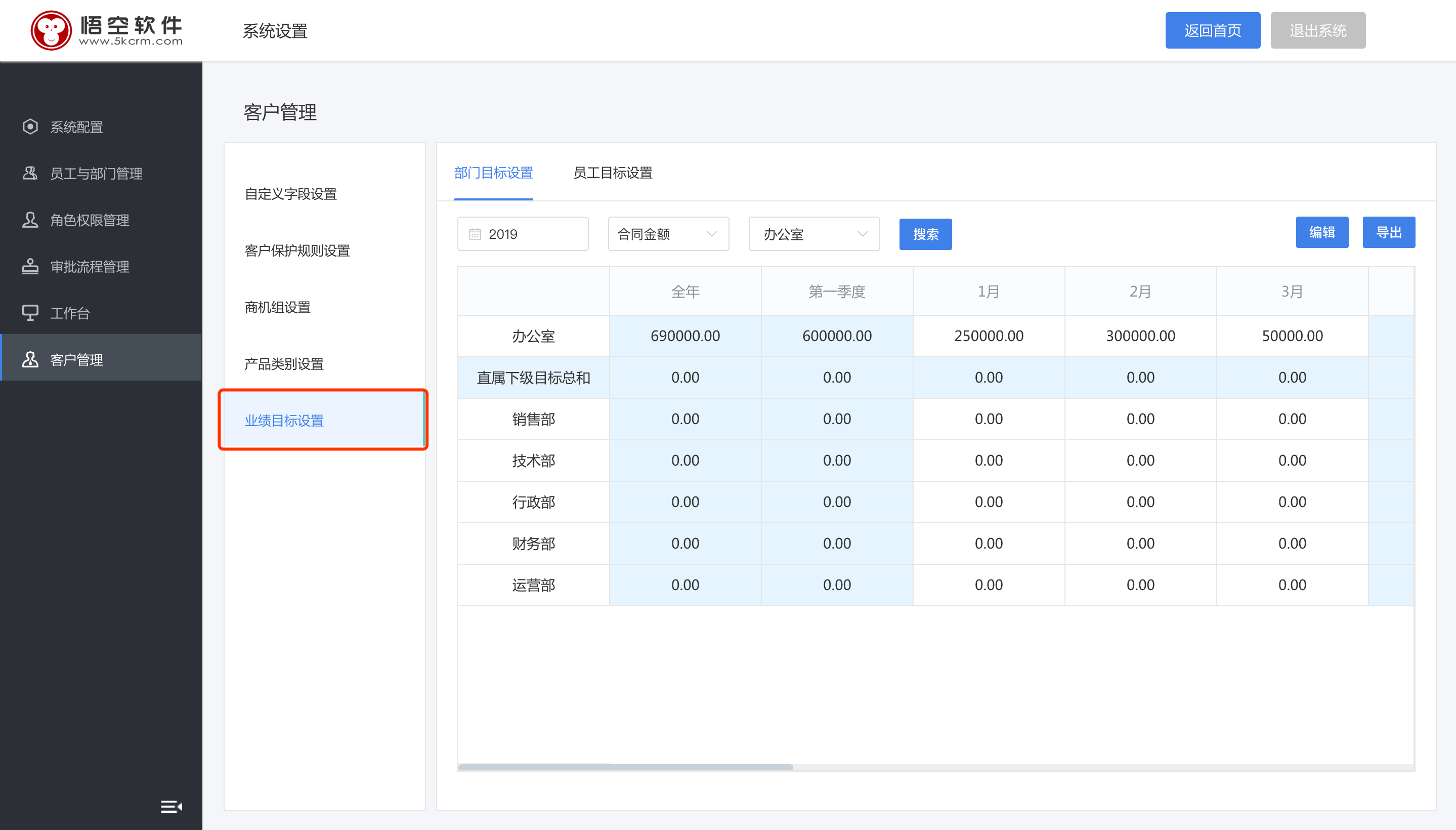The width and height of the screenshot is (1456, 830).
Task: Click the table's horizontal scrollbar
Action: 625,767
